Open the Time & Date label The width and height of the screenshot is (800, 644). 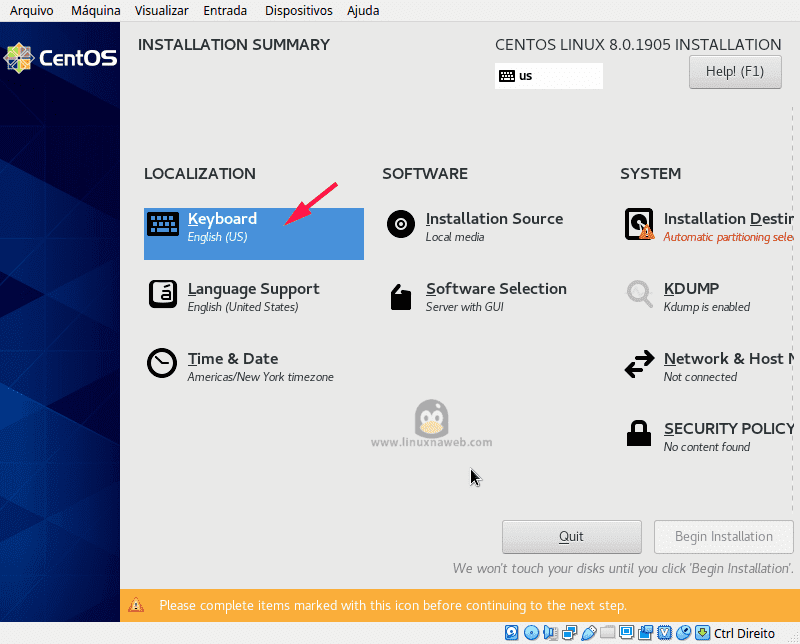[233, 359]
